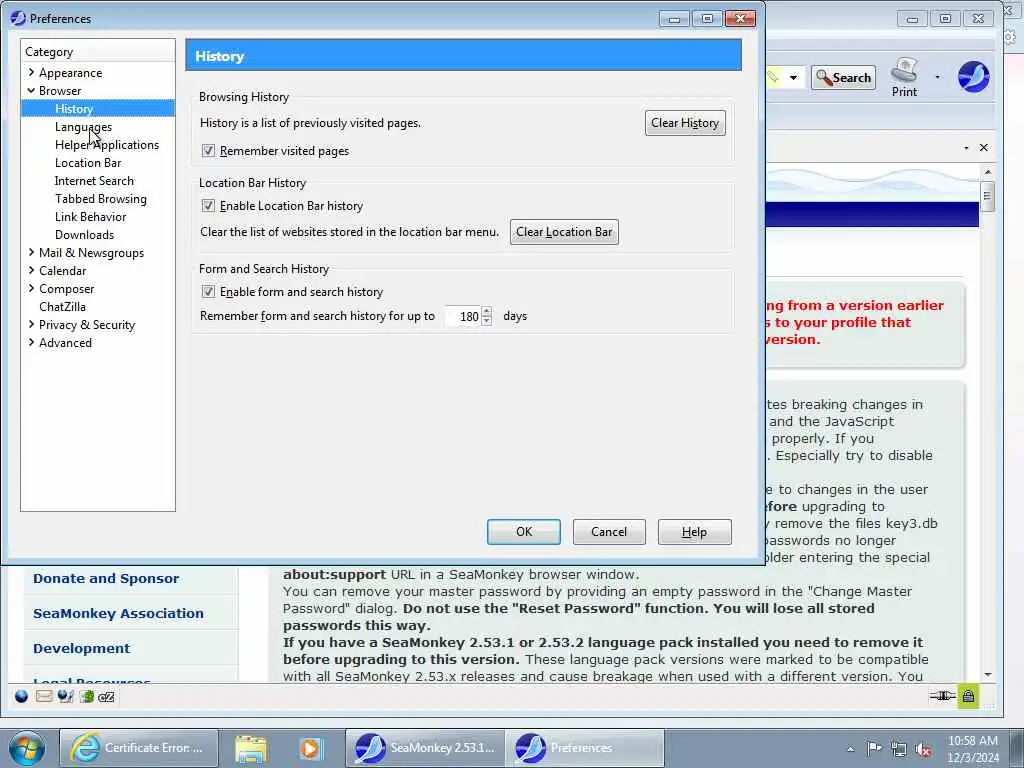Open Development link in page sidebar

(82, 648)
